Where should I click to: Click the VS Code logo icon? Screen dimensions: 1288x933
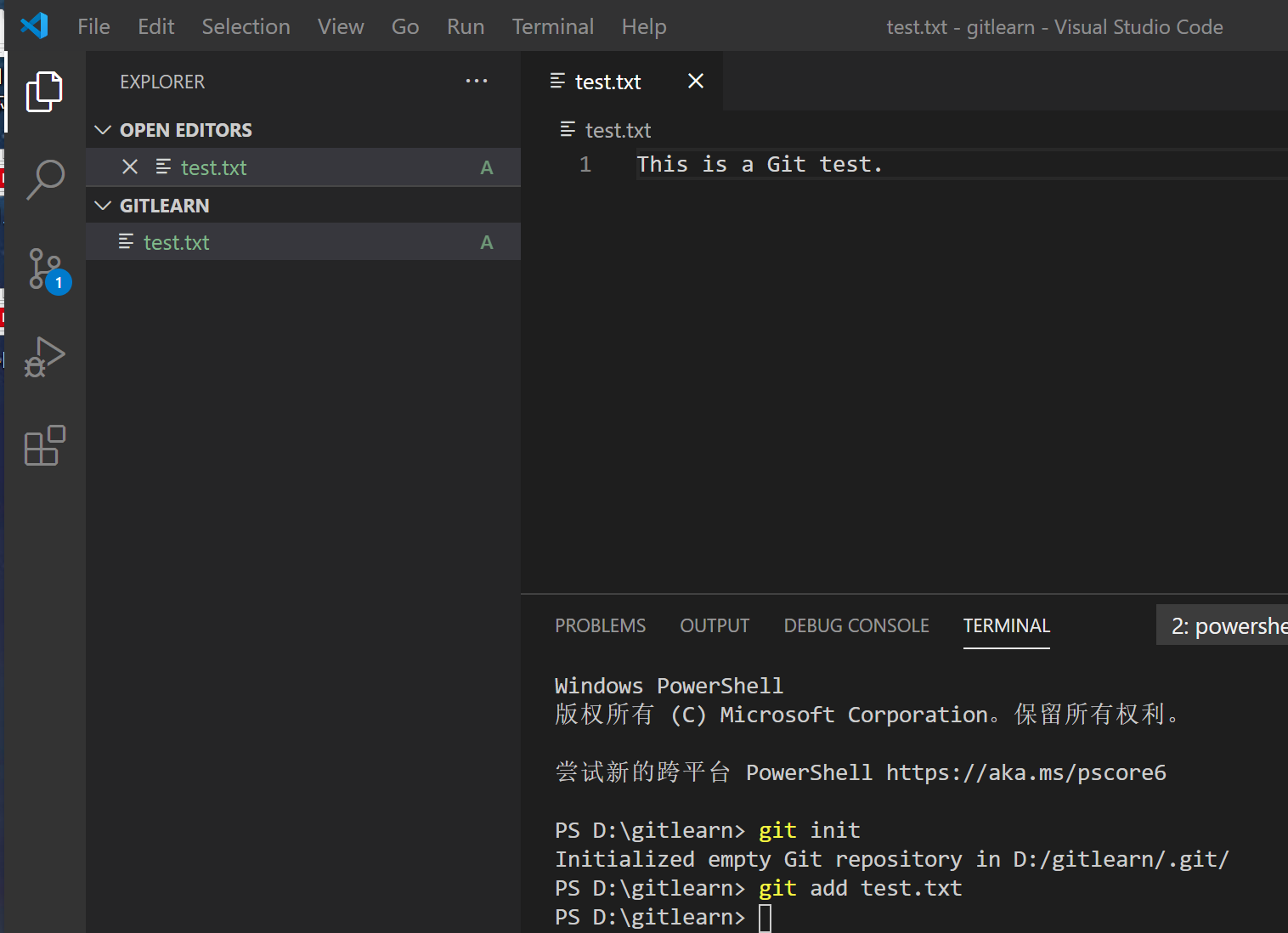click(x=34, y=26)
